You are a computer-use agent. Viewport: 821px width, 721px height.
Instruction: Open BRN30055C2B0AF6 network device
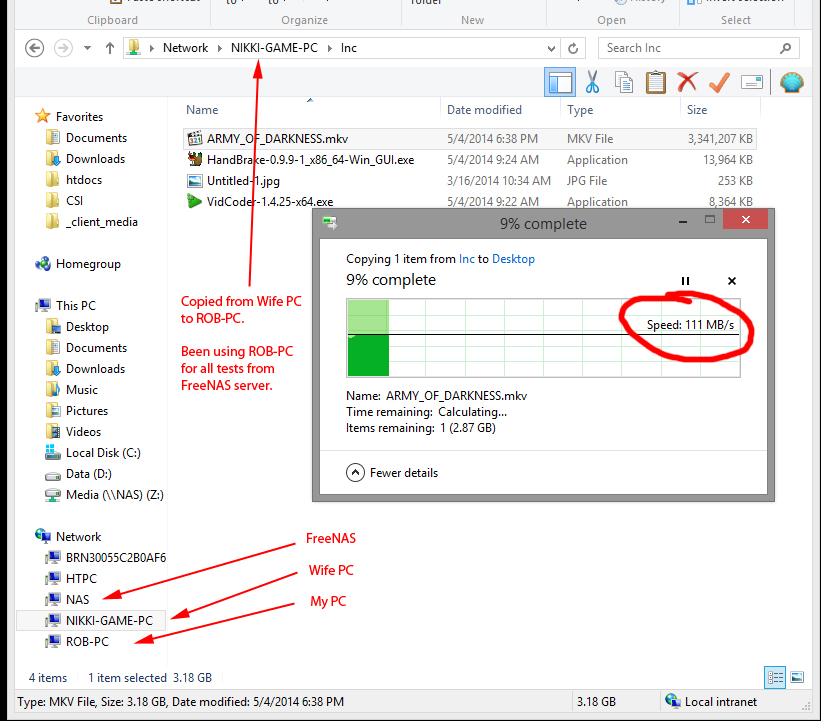[116, 558]
